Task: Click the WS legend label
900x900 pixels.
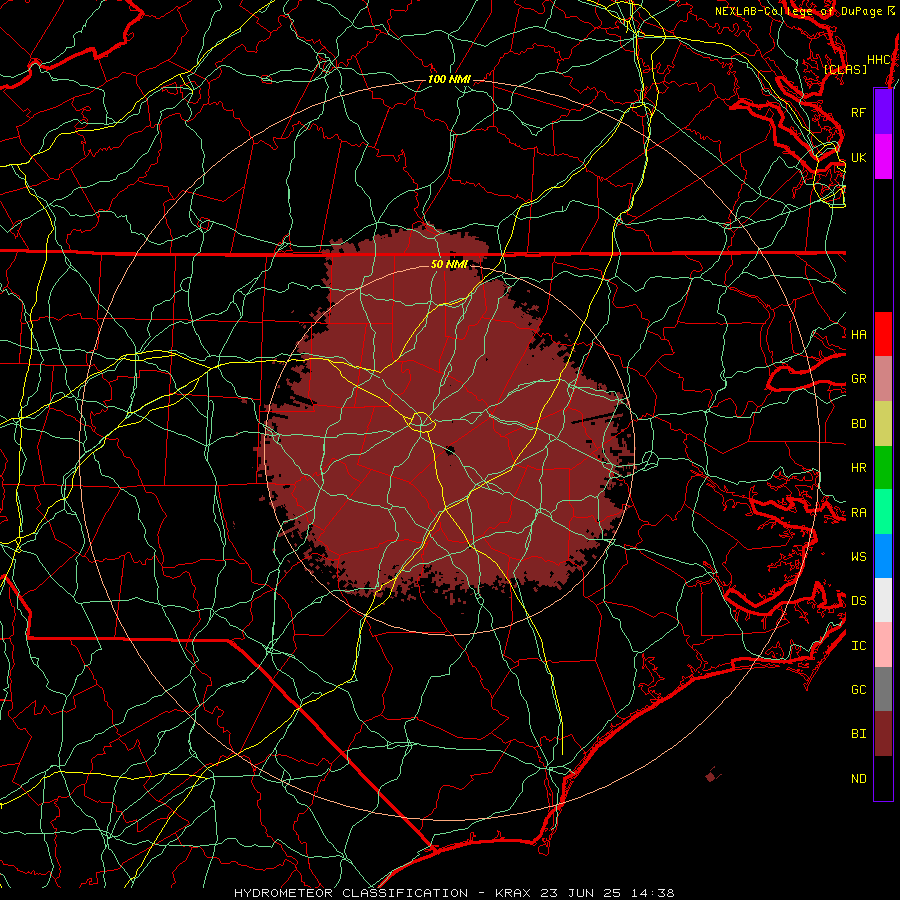Action: 859,556
